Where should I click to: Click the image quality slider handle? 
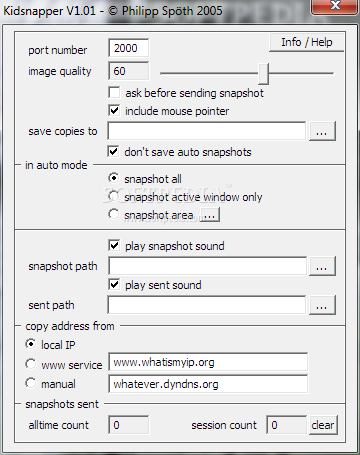(263, 73)
